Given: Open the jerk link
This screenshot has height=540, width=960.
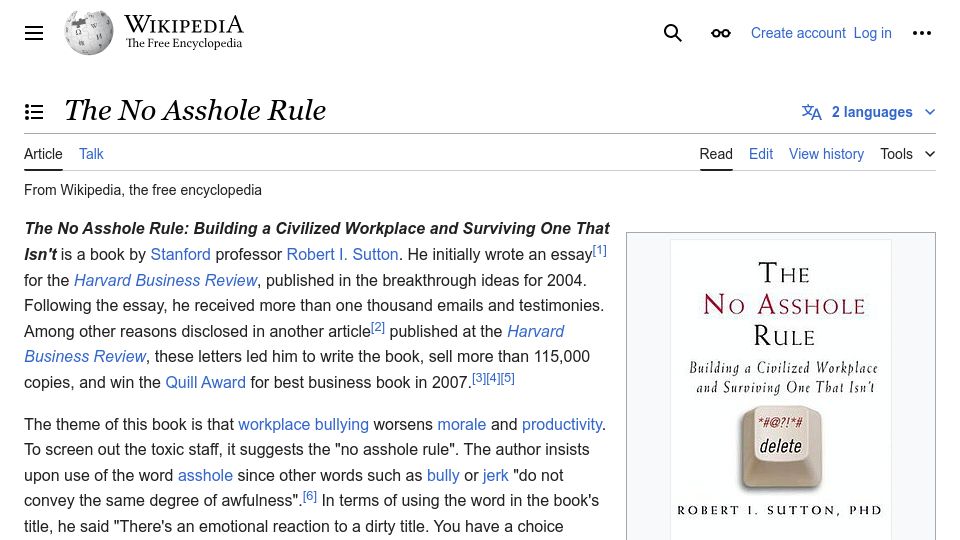Looking at the screenshot, I should point(495,475).
